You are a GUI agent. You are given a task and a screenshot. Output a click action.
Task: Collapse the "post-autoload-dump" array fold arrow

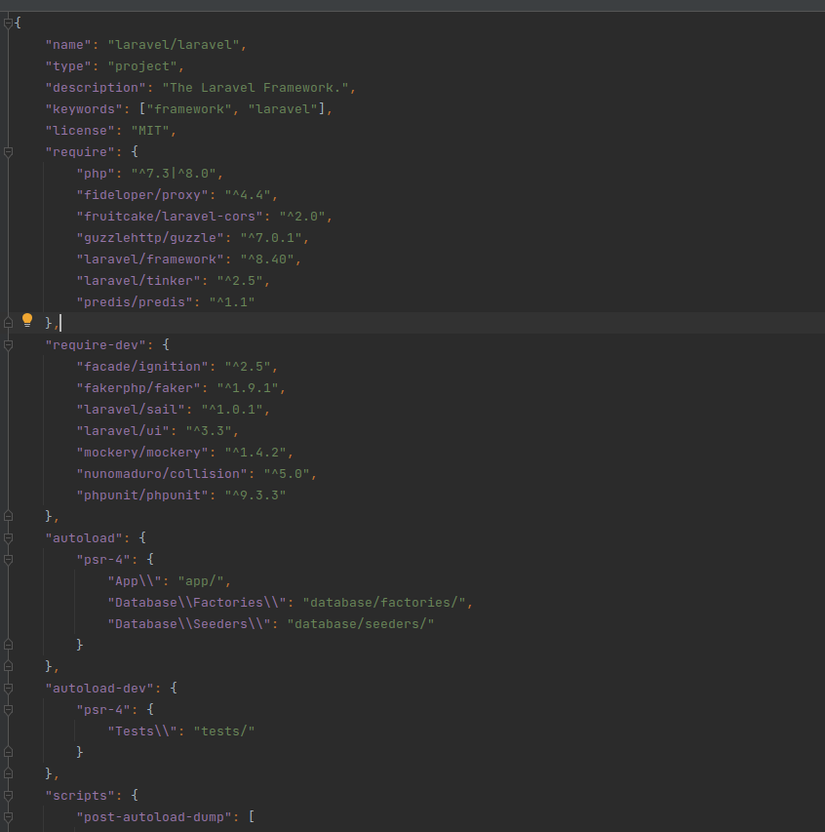pyautogui.click(x=8, y=816)
